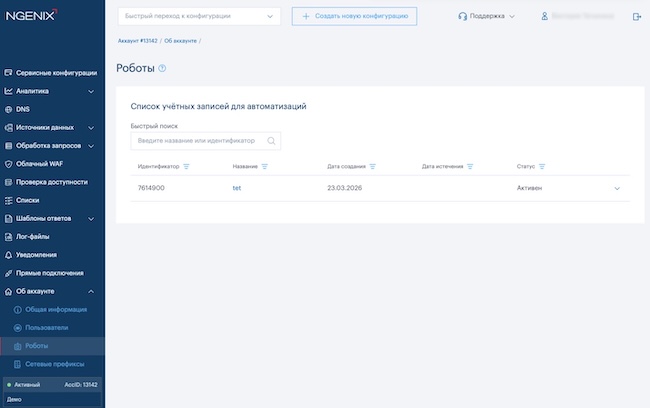The width and height of the screenshot is (650, 408).
Task: Click the Активен status cell
Action: (529, 188)
